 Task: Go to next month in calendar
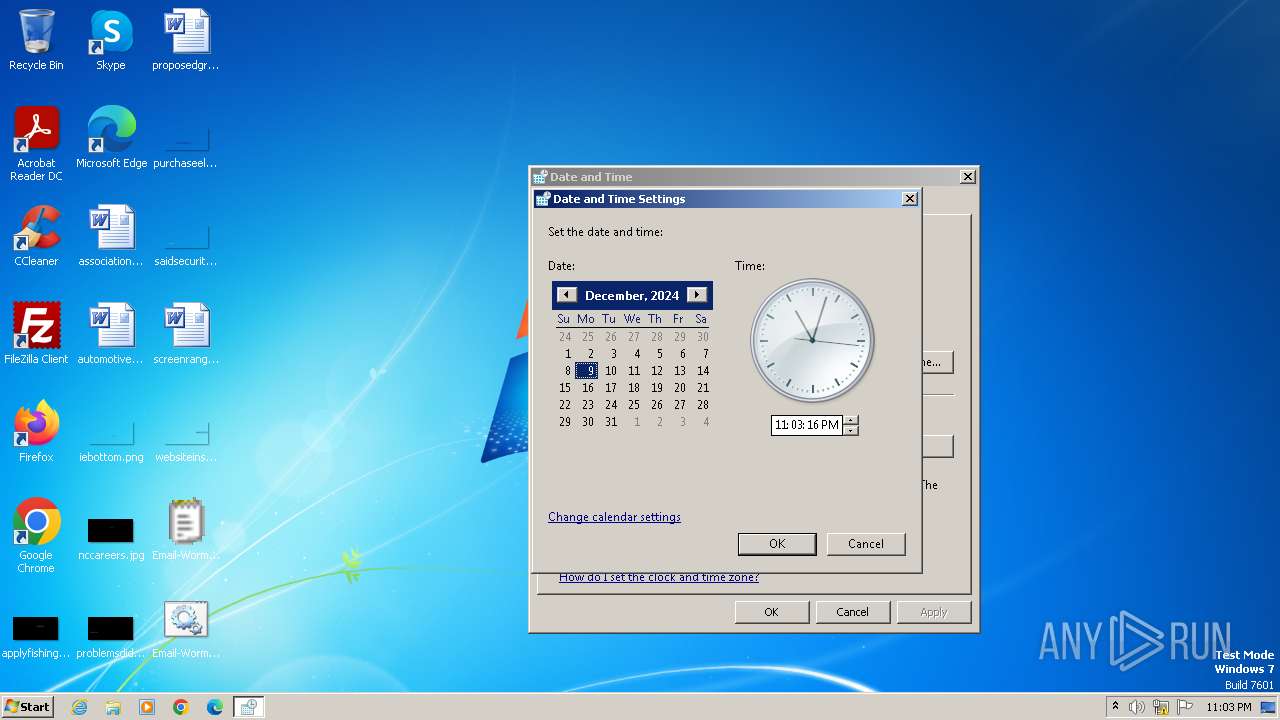click(x=697, y=295)
